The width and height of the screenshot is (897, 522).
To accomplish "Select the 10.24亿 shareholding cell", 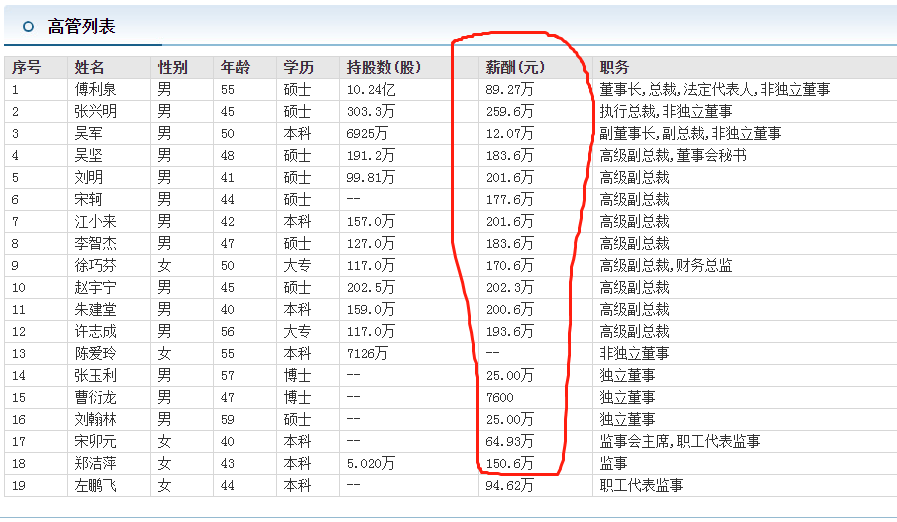I will coord(372,90).
